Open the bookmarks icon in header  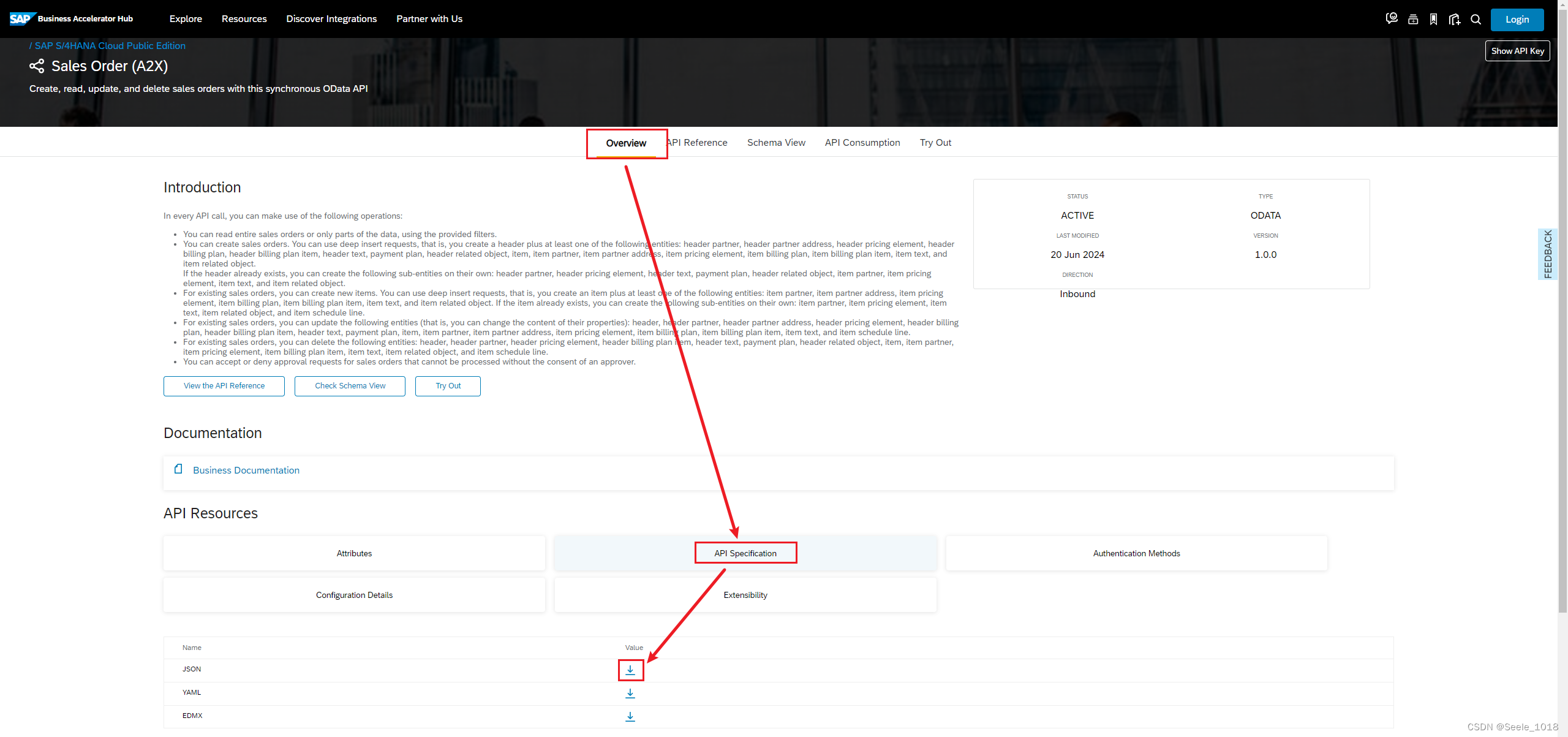click(1434, 19)
